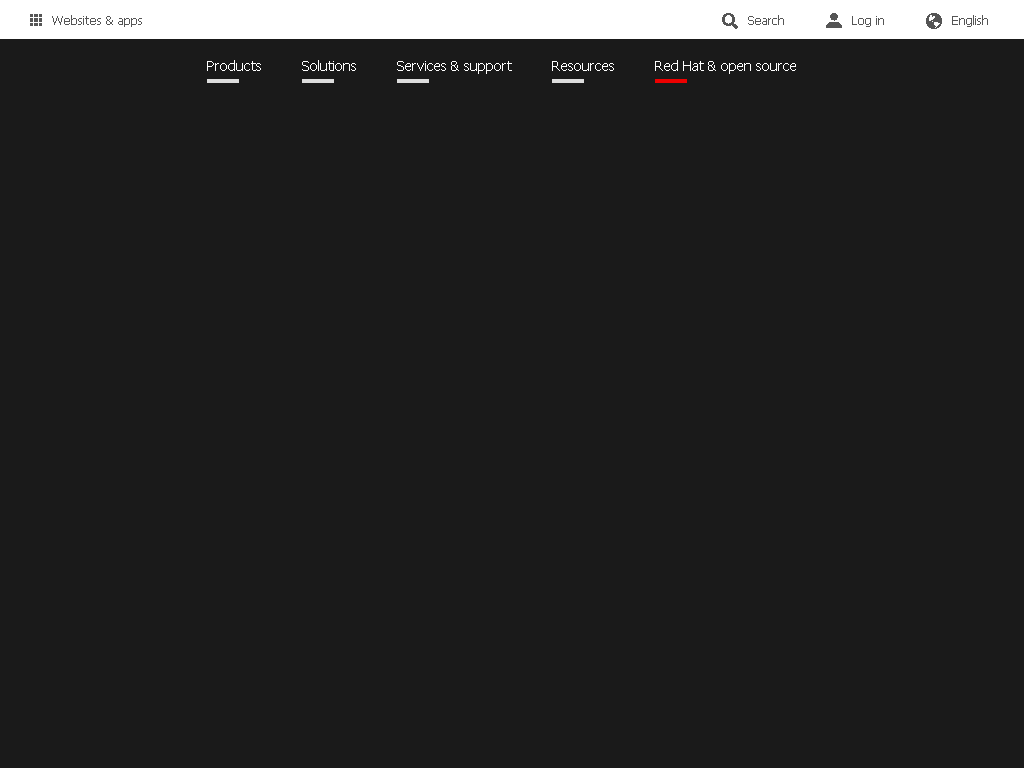Click the Log in user icon

(x=834, y=21)
